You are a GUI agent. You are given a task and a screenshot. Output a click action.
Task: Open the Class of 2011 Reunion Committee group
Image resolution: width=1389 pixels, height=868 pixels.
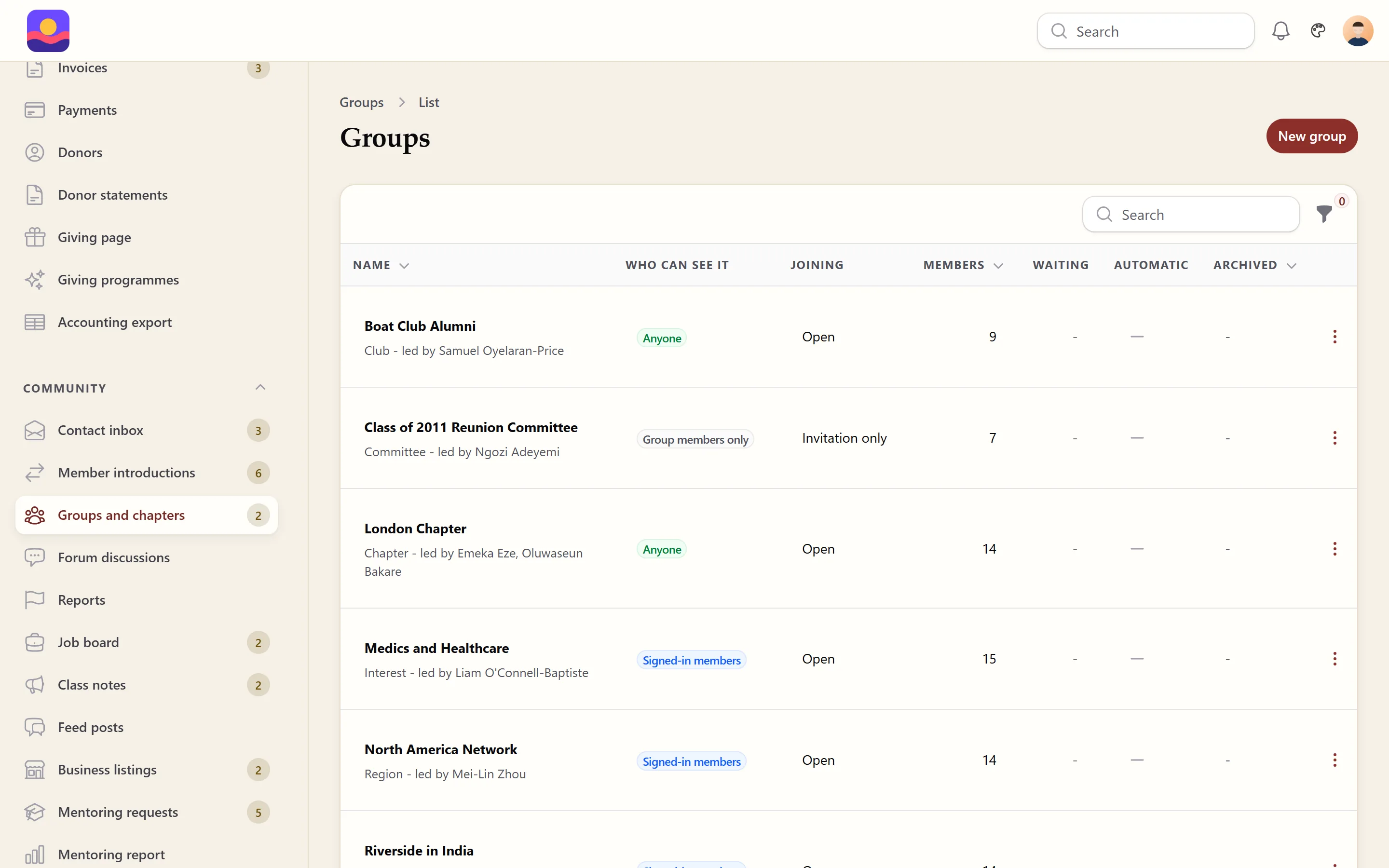coord(471,427)
